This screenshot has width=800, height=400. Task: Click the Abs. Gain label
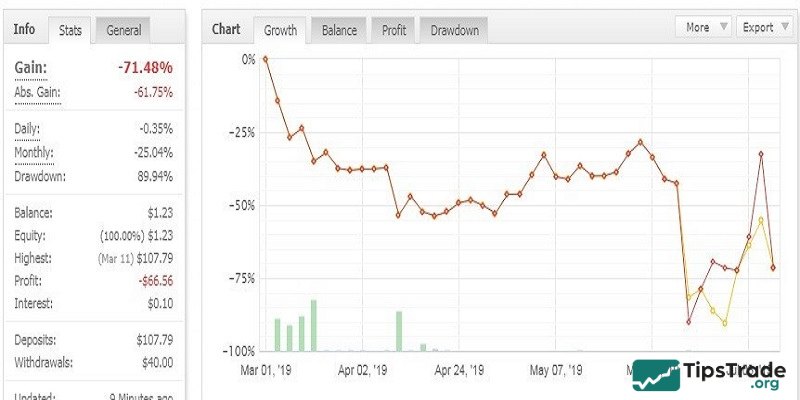[x=38, y=92]
